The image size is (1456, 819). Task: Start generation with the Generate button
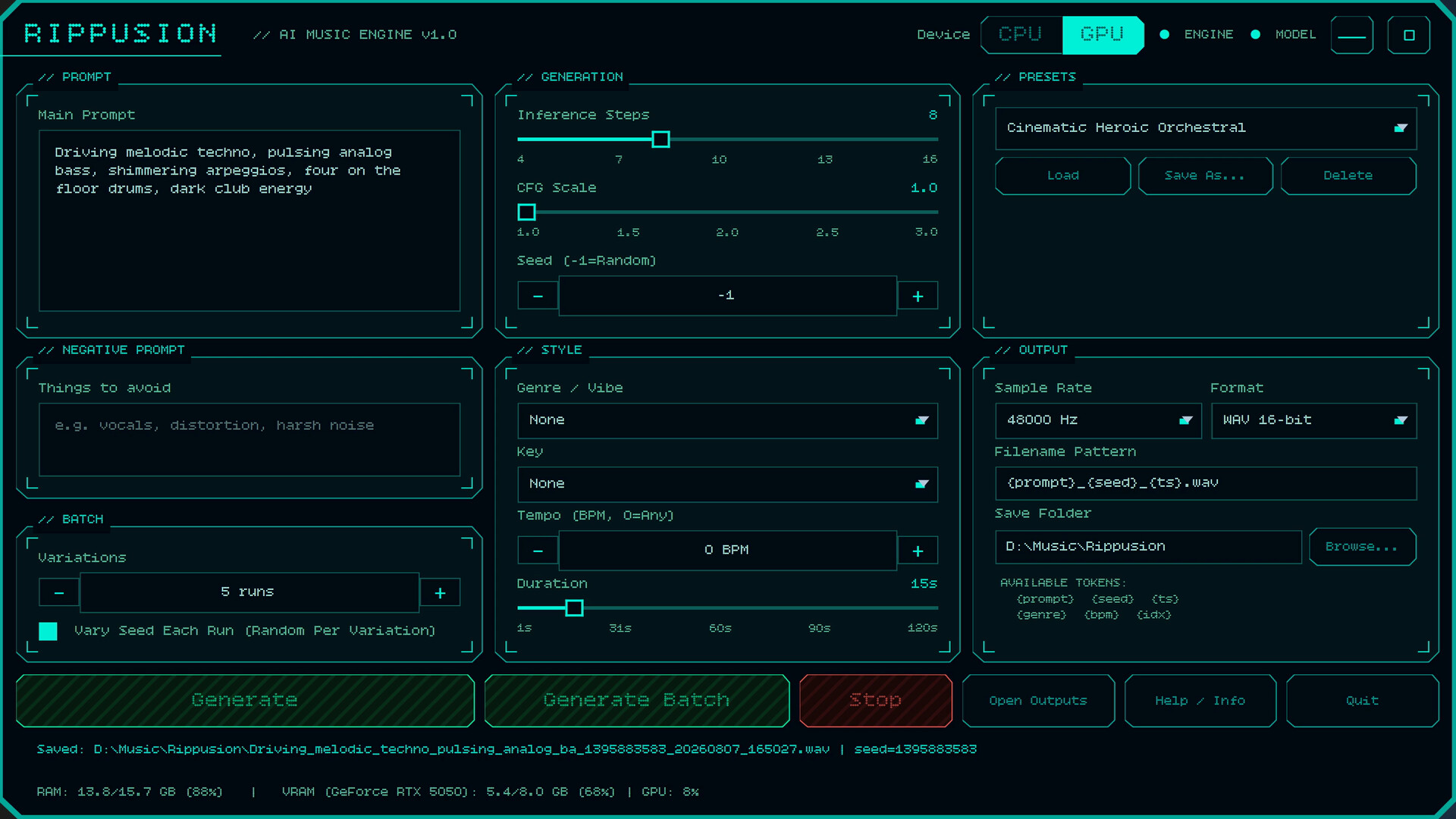pos(245,701)
